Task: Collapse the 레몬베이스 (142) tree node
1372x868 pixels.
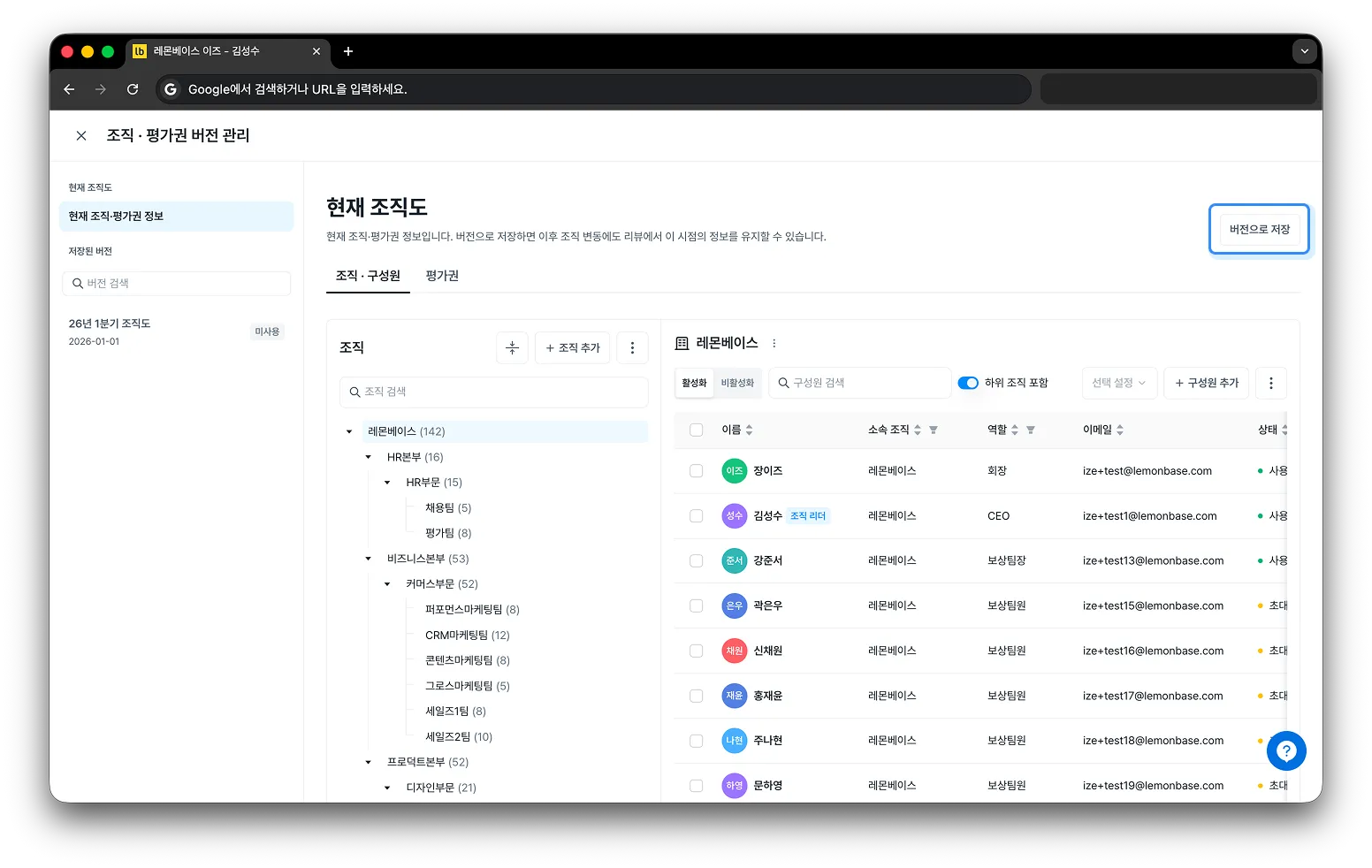Action: click(x=349, y=432)
